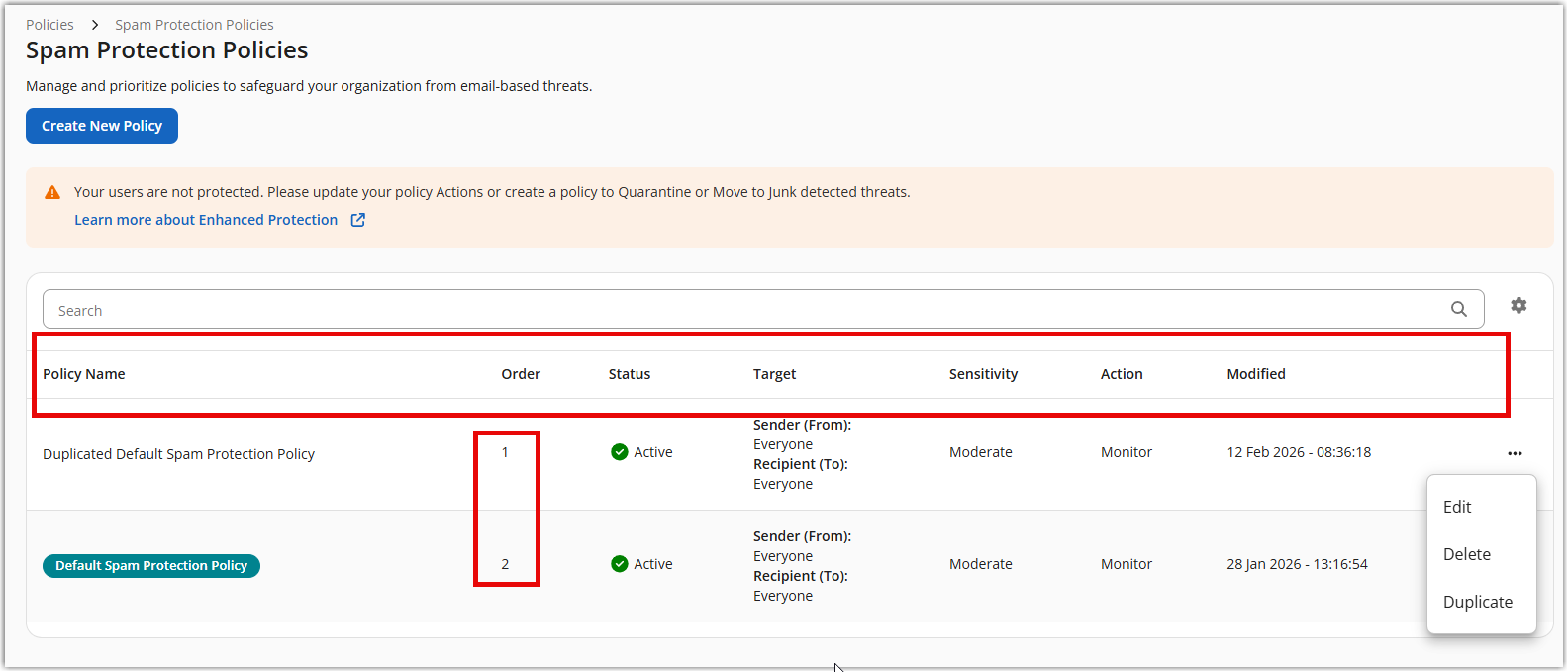Choose Edit from the context menu

tap(1457, 507)
